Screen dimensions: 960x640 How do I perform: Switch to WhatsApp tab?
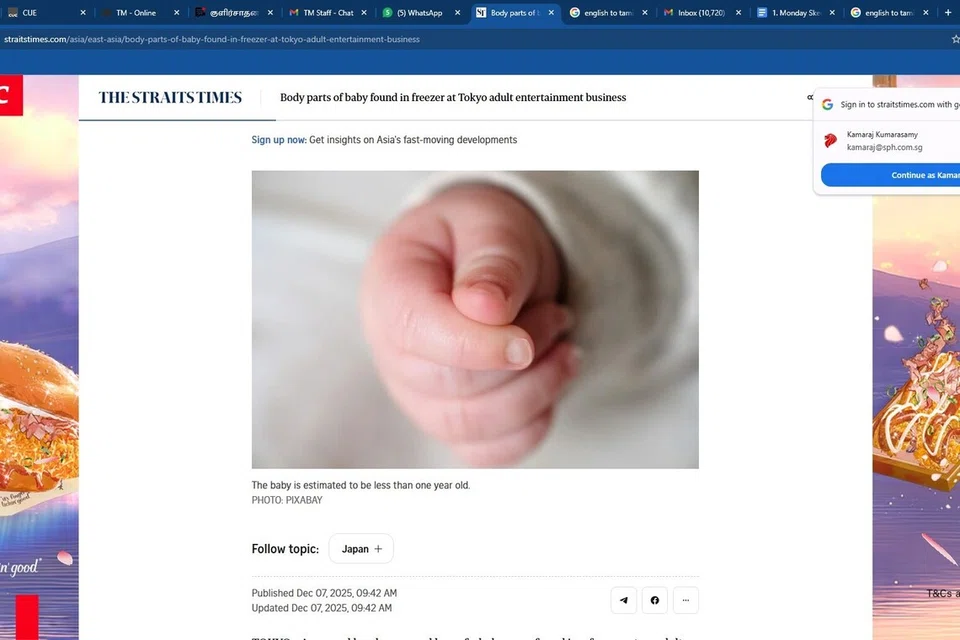click(419, 13)
